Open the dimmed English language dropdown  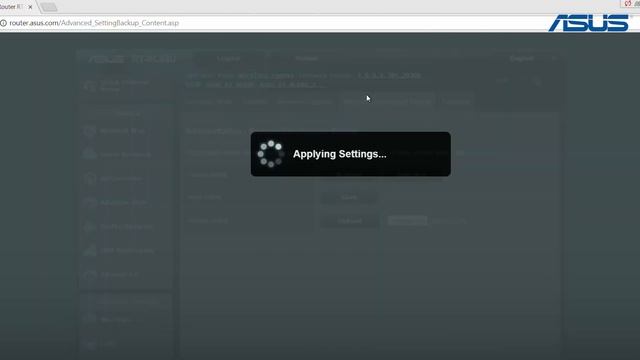[x=531, y=59]
